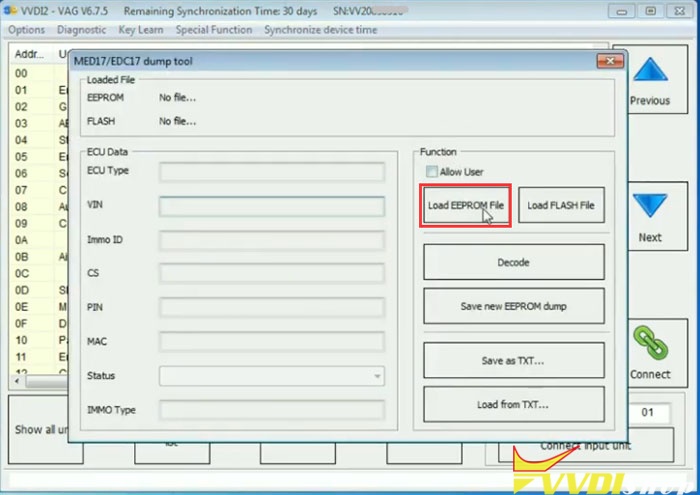Click into the IMMO Type field
The height and width of the screenshot is (495, 700).
click(x=271, y=410)
